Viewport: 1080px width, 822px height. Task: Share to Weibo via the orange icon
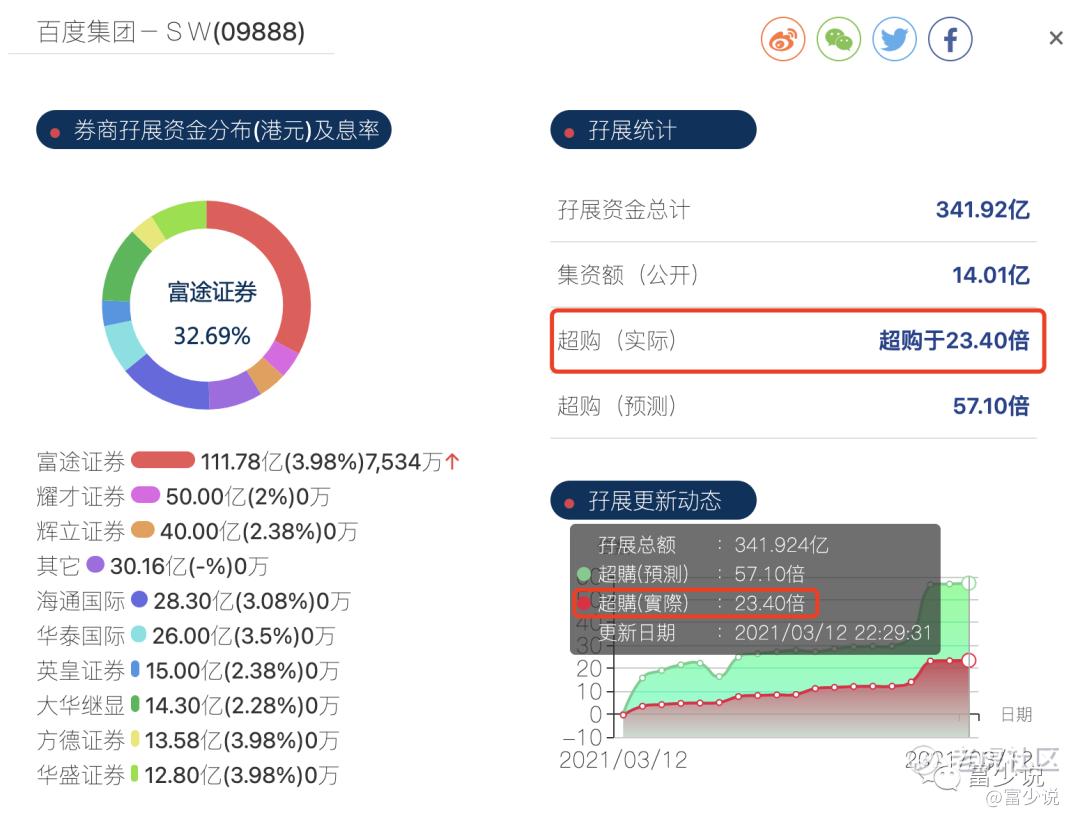pos(783,39)
